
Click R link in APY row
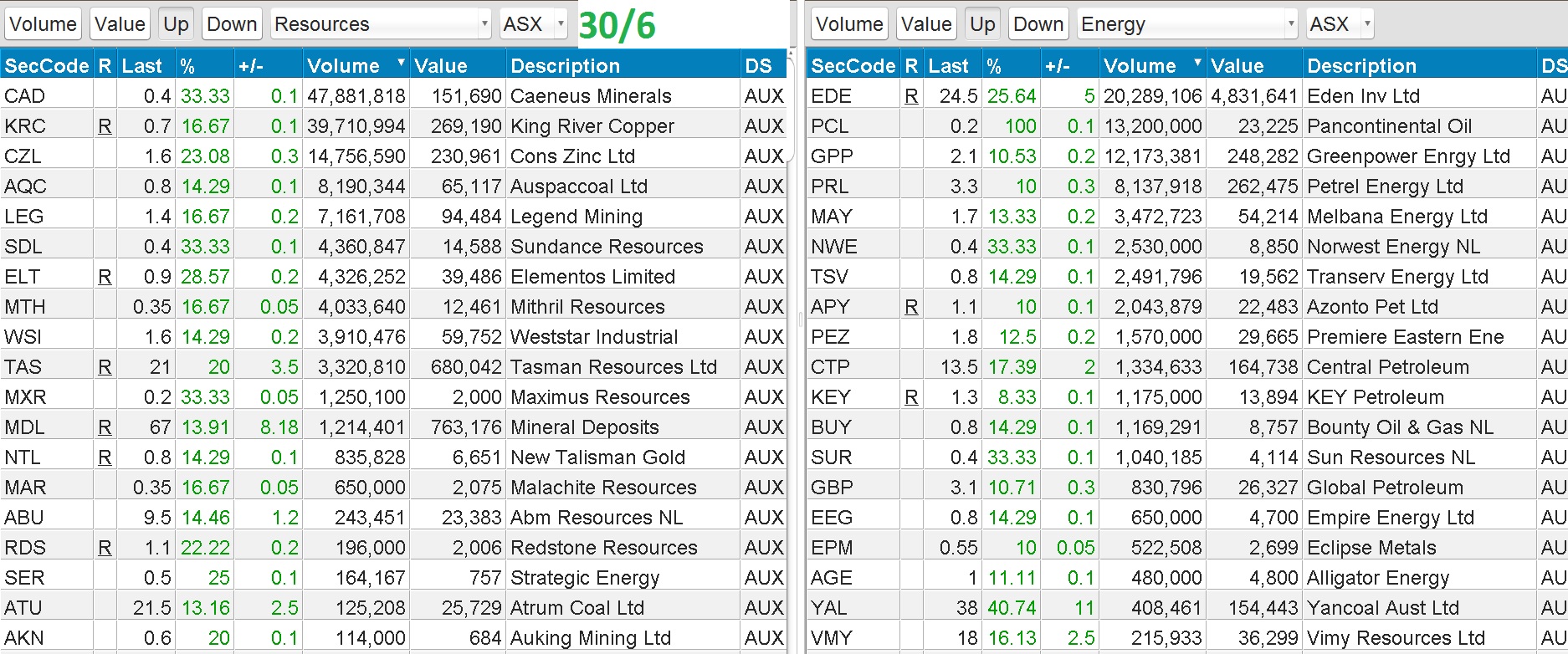click(x=911, y=307)
